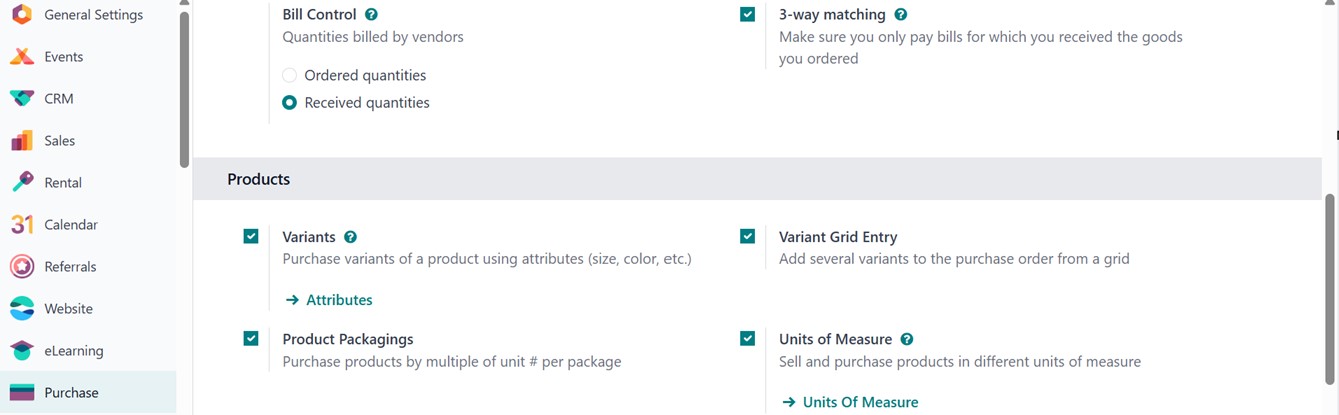Select the Ordered quantities radio option
The height and width of the screenshot is (415, 1339).
[x=290, y=76]
